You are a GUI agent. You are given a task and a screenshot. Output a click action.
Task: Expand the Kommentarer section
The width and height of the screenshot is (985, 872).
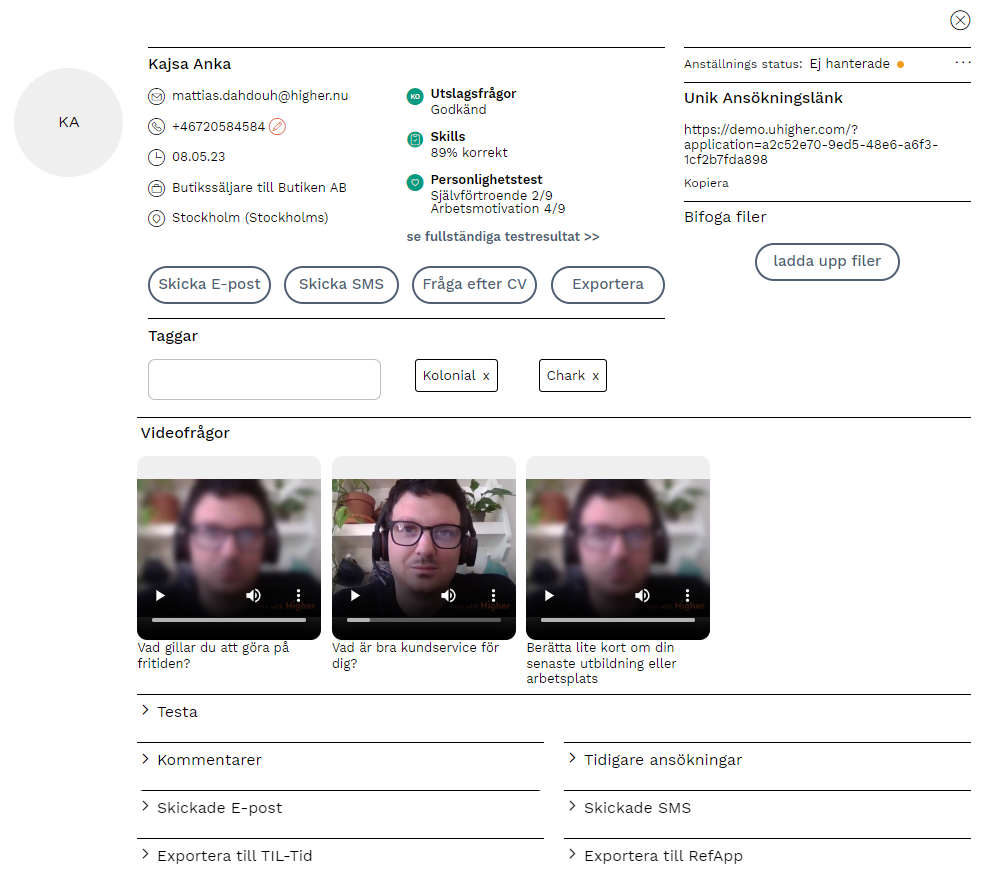[209, 760]
